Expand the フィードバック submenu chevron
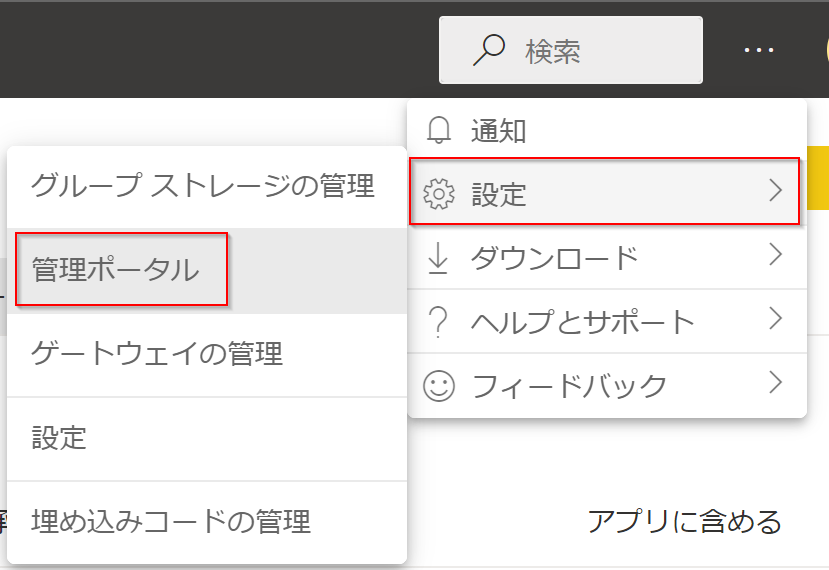 coord(775,382)
